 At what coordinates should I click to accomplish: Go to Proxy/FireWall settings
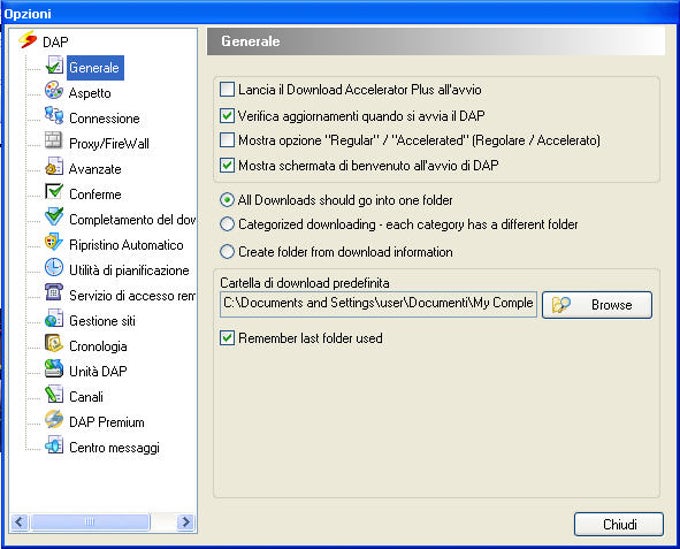point(109,144)
